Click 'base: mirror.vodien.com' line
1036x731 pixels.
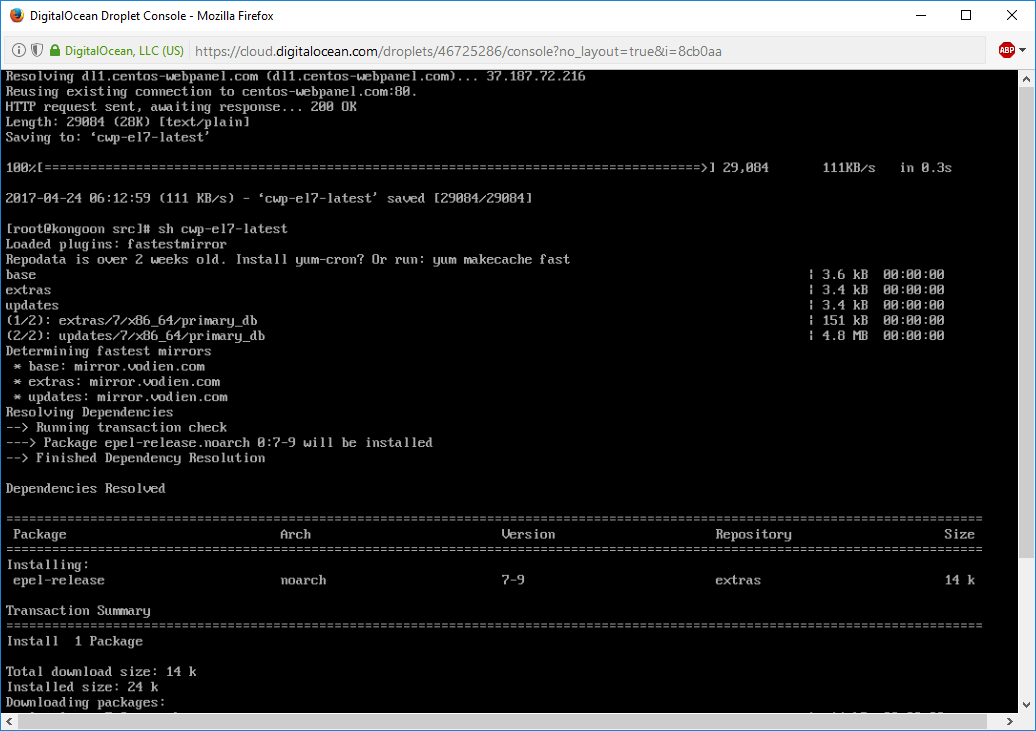109,366
